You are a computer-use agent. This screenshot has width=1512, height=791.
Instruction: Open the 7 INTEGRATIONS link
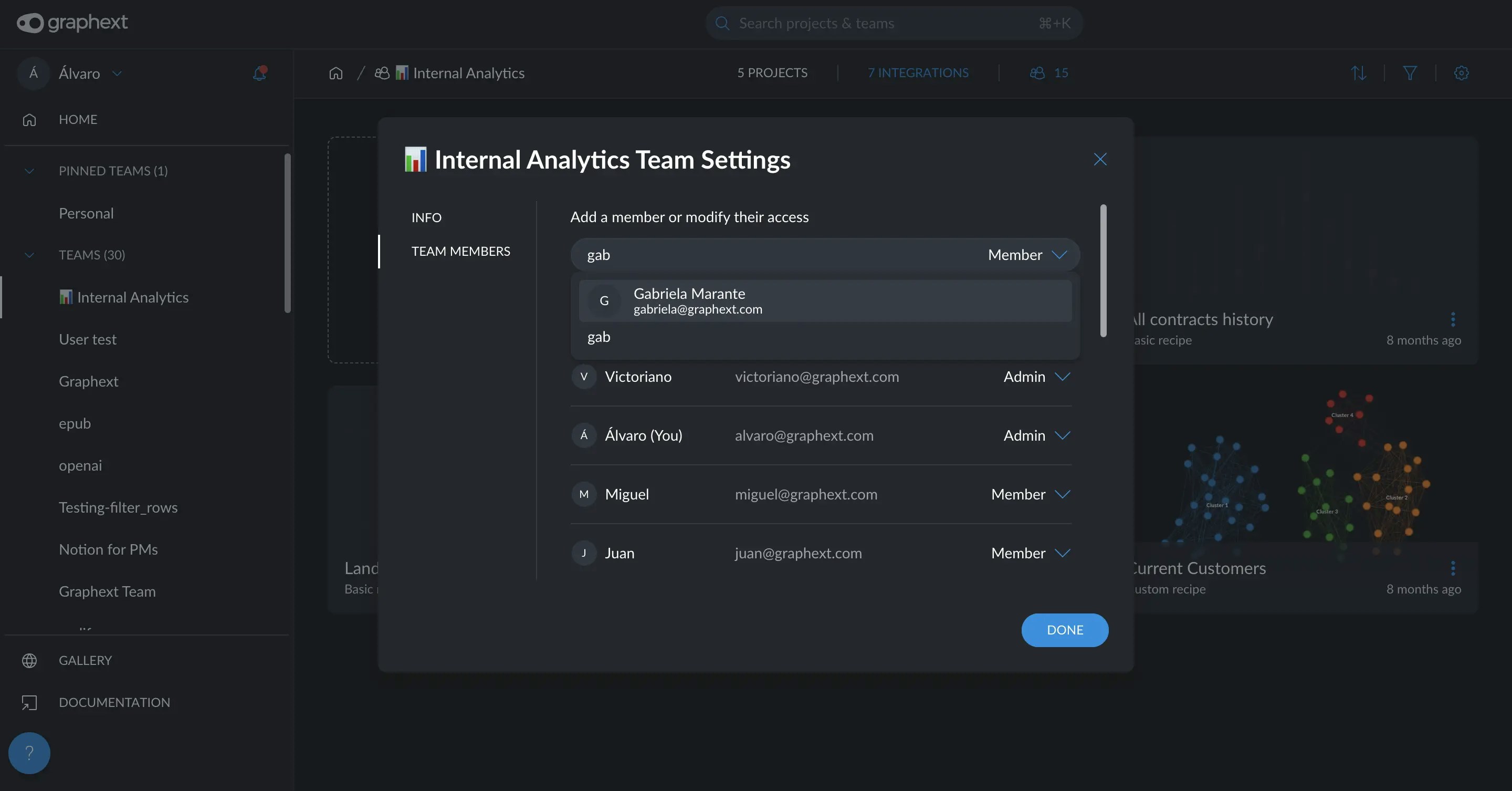(918, 73)
